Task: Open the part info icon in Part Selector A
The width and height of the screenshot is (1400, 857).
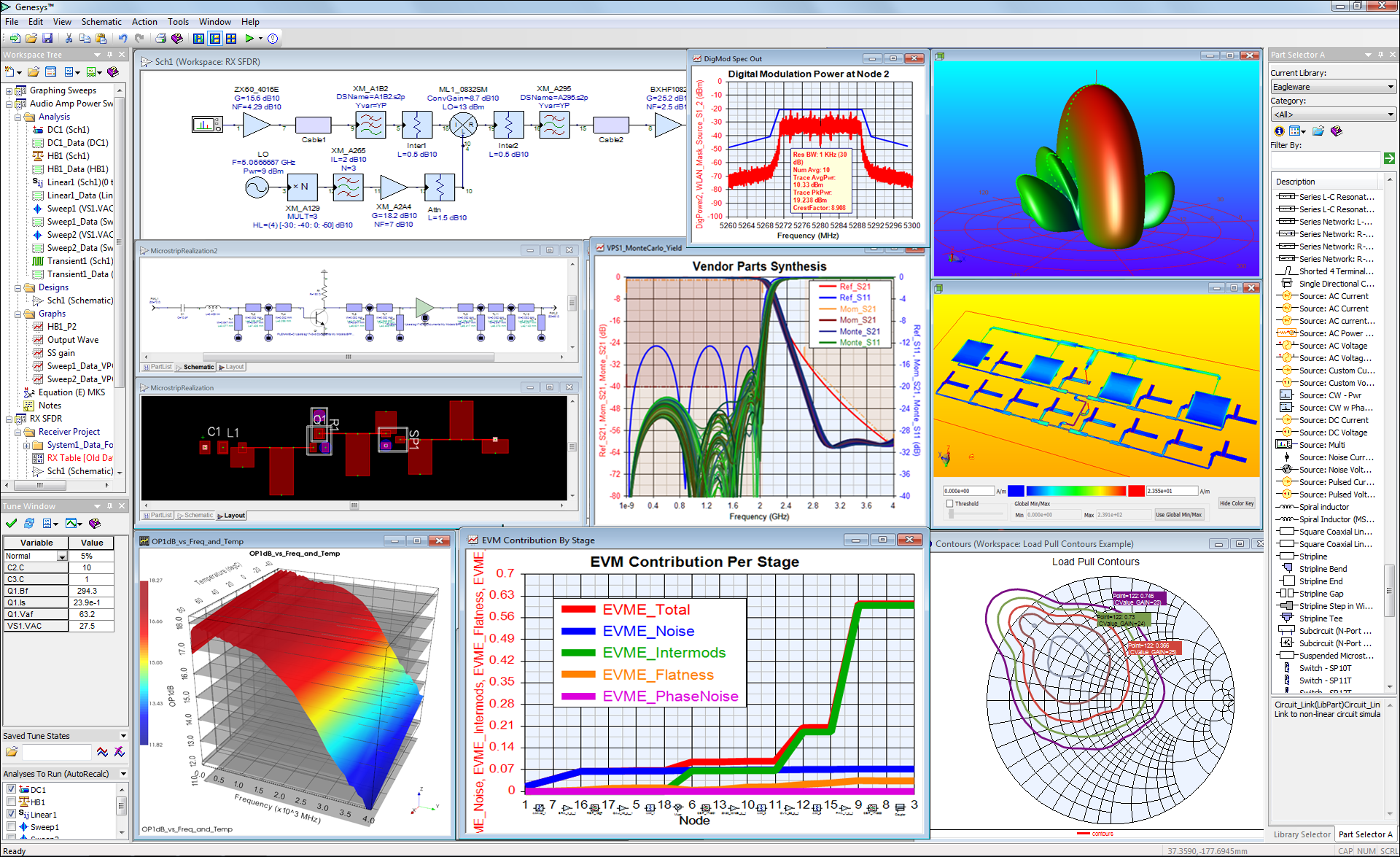Action: (1279, 131)
